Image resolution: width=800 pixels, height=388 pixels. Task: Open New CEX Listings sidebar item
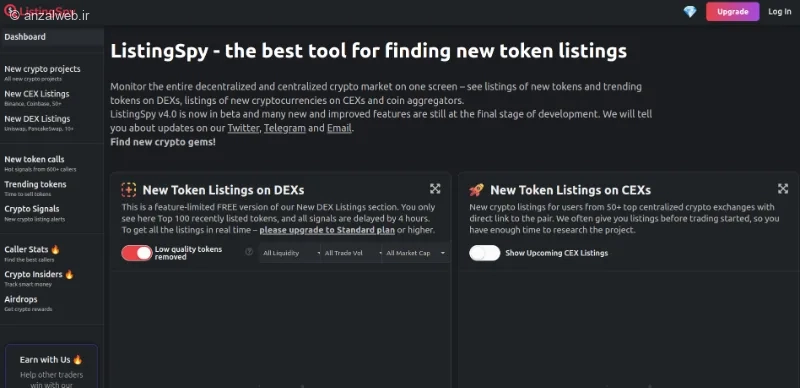click(37, 98)
